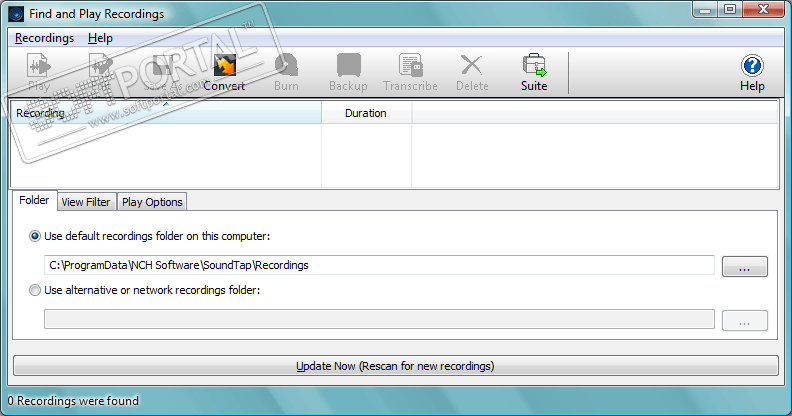Close the Find and Play Recordings window
The height and width of the screenshot is (416, 792).
763,9
